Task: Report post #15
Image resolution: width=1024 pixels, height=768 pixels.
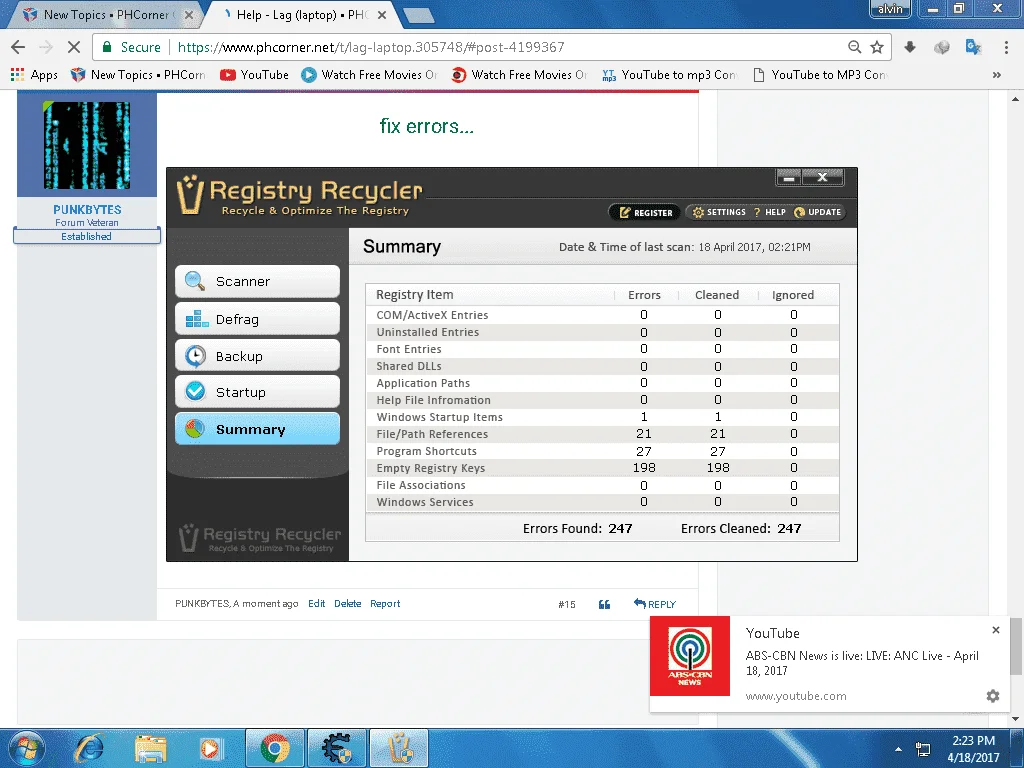Action: coord(385,603)
